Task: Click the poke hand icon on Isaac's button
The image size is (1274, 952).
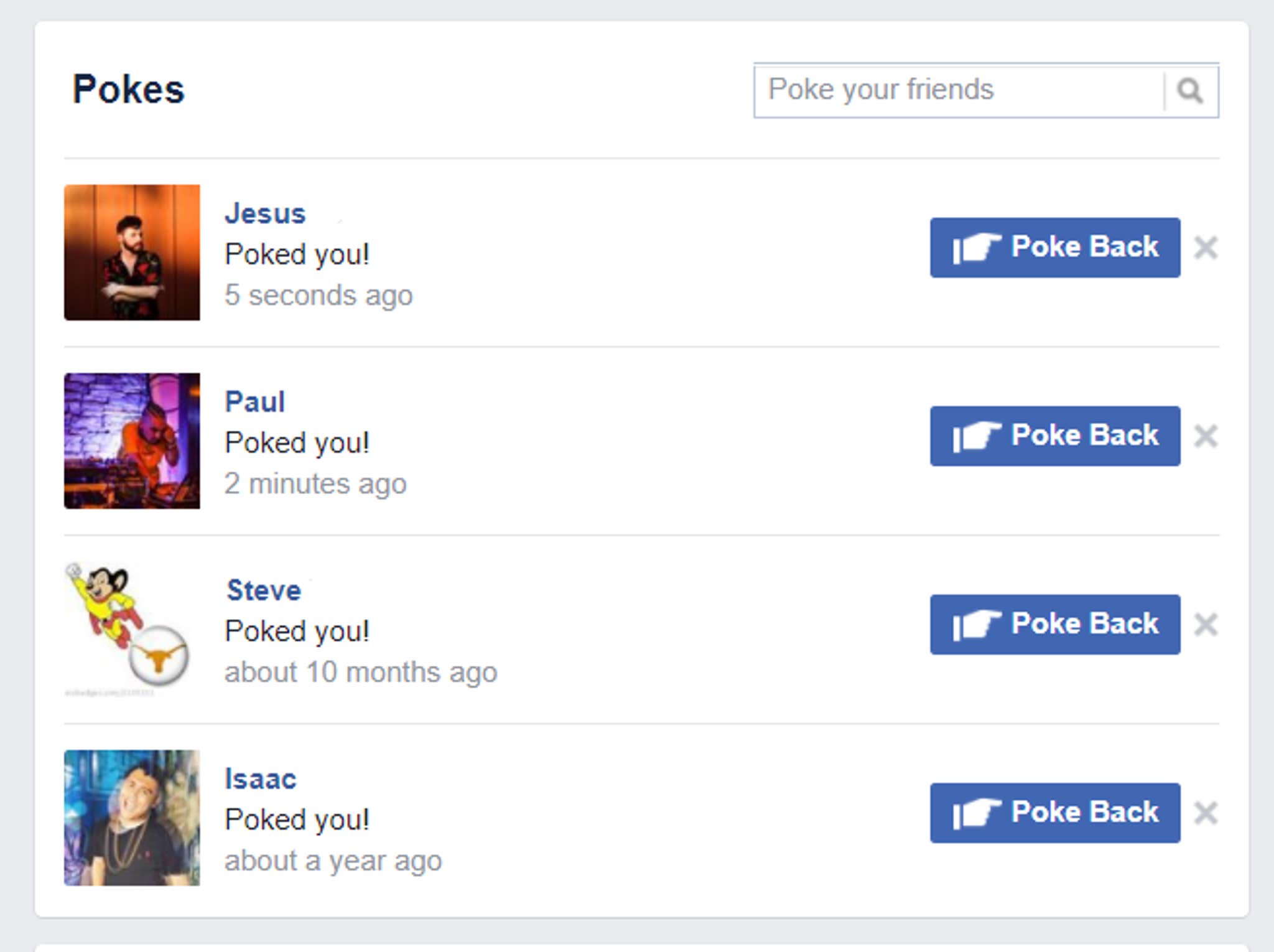Action: [x=978, y=813]
